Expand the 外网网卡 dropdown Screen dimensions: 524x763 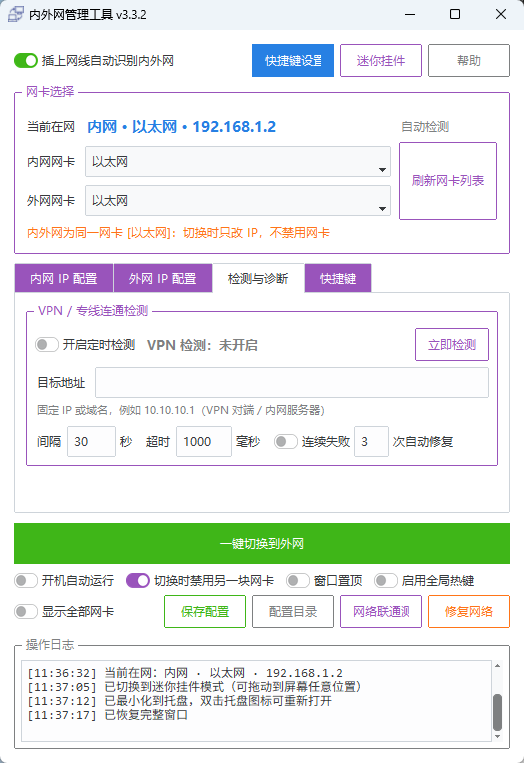pos(238,200)
